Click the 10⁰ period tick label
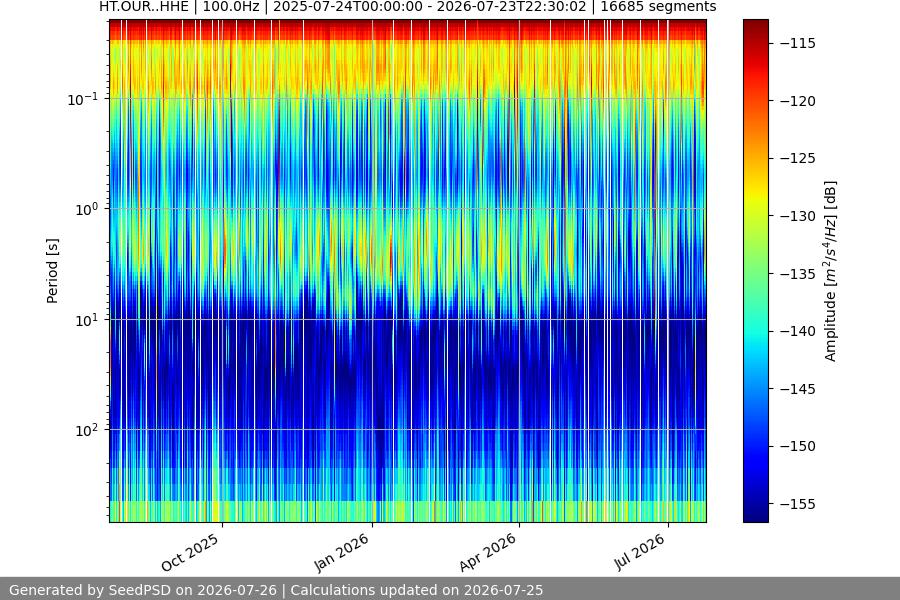 pyautogui.click(x=87, y=209)
